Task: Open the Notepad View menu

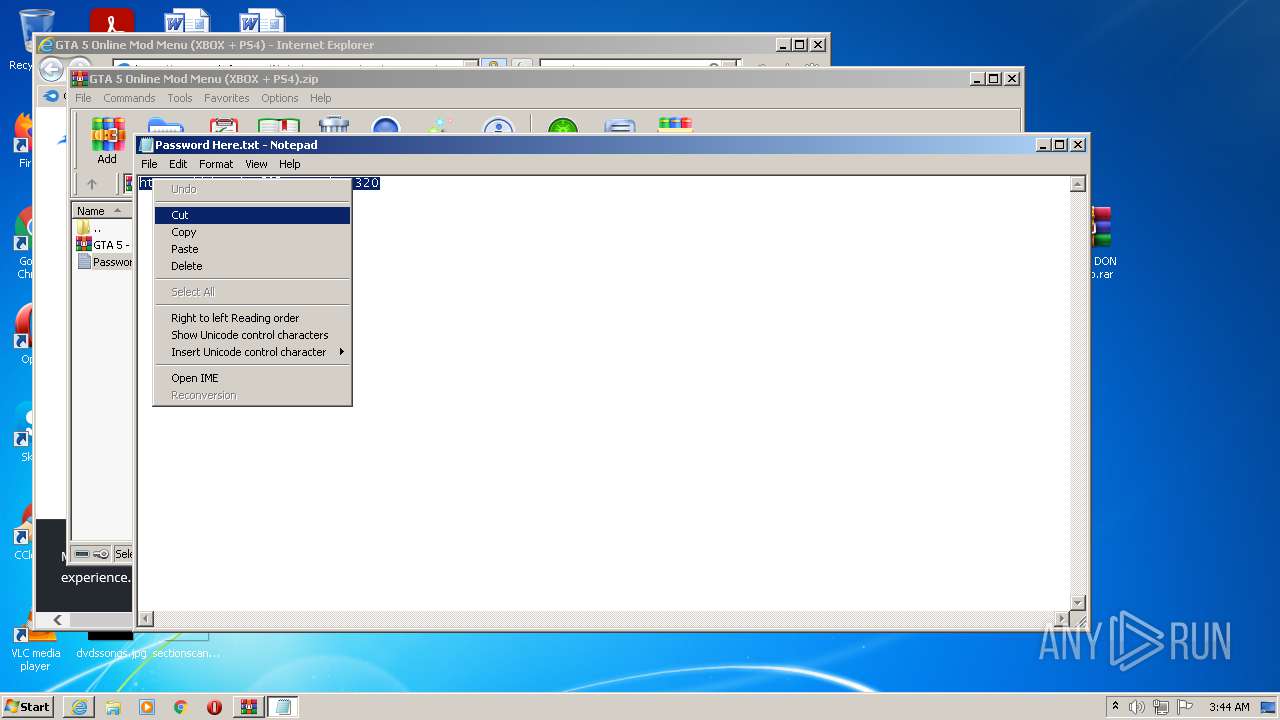Action: tap(256, 164)
